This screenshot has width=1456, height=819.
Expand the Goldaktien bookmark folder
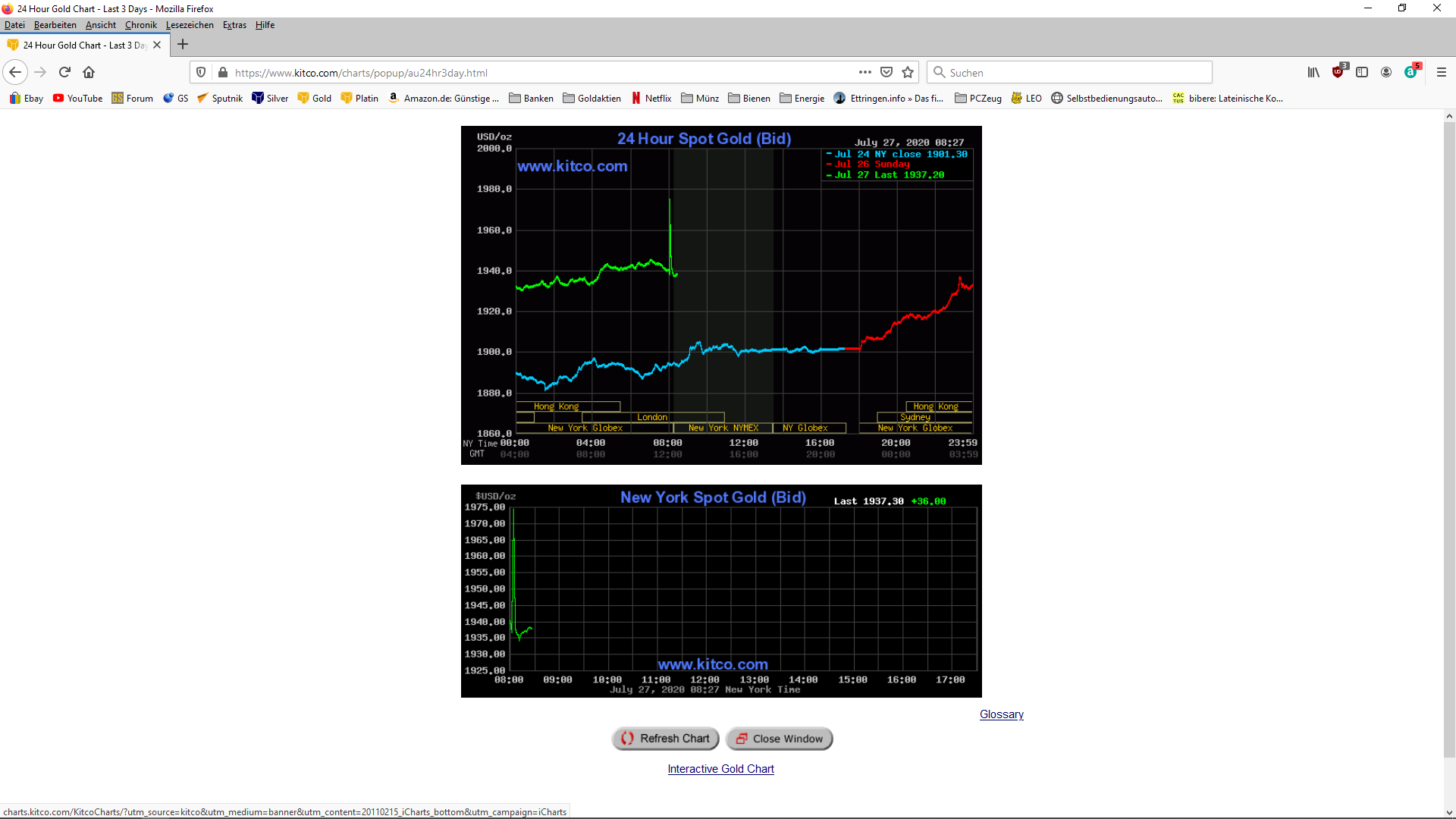[591, 98]
